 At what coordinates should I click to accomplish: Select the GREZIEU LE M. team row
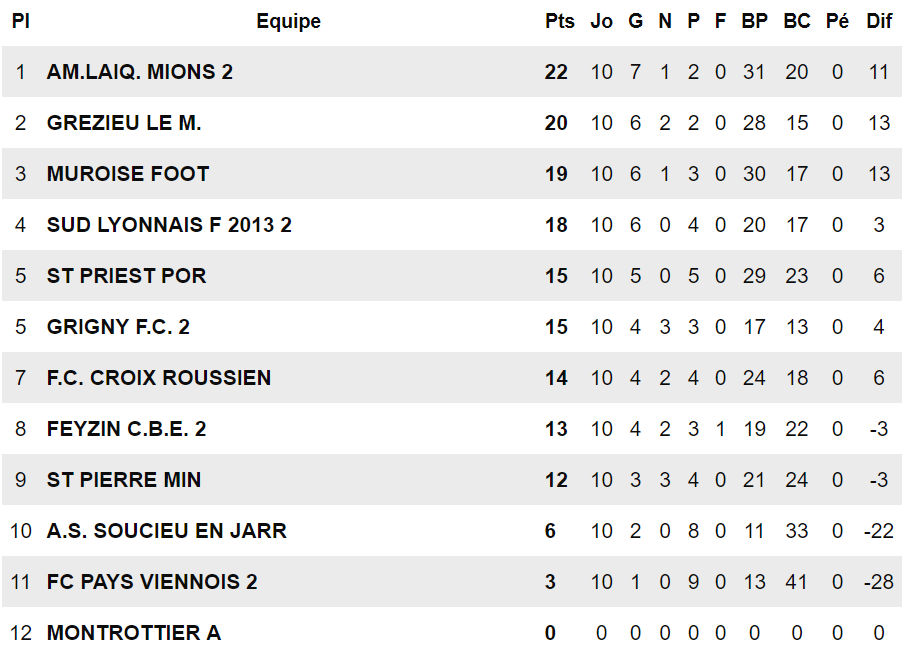[x=124, y=123]
